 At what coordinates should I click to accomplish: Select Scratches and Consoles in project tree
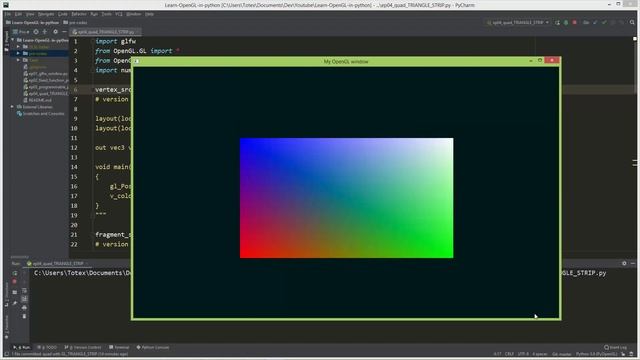[x=40, y=113]
